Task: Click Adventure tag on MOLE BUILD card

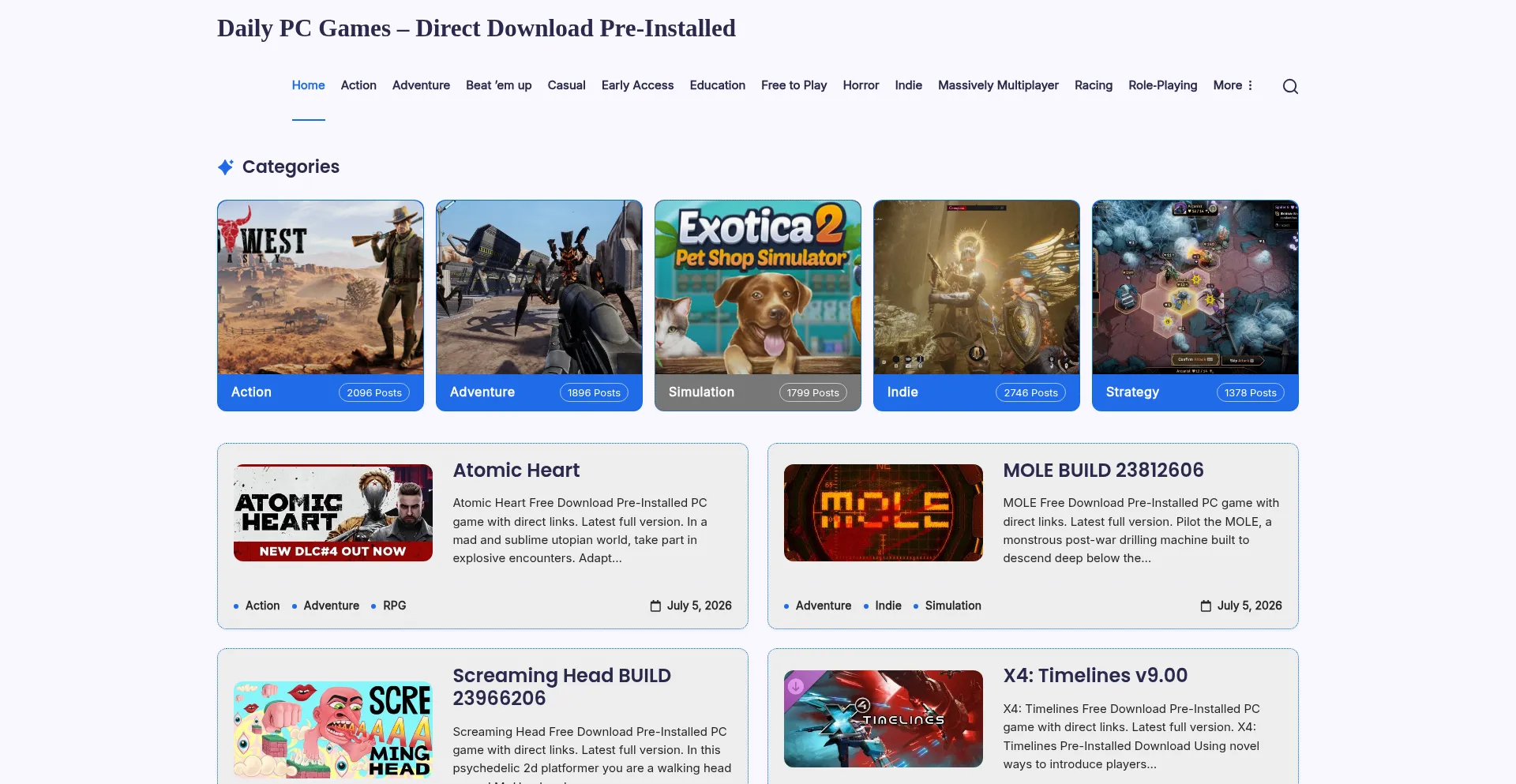Action: pos(824,606)
